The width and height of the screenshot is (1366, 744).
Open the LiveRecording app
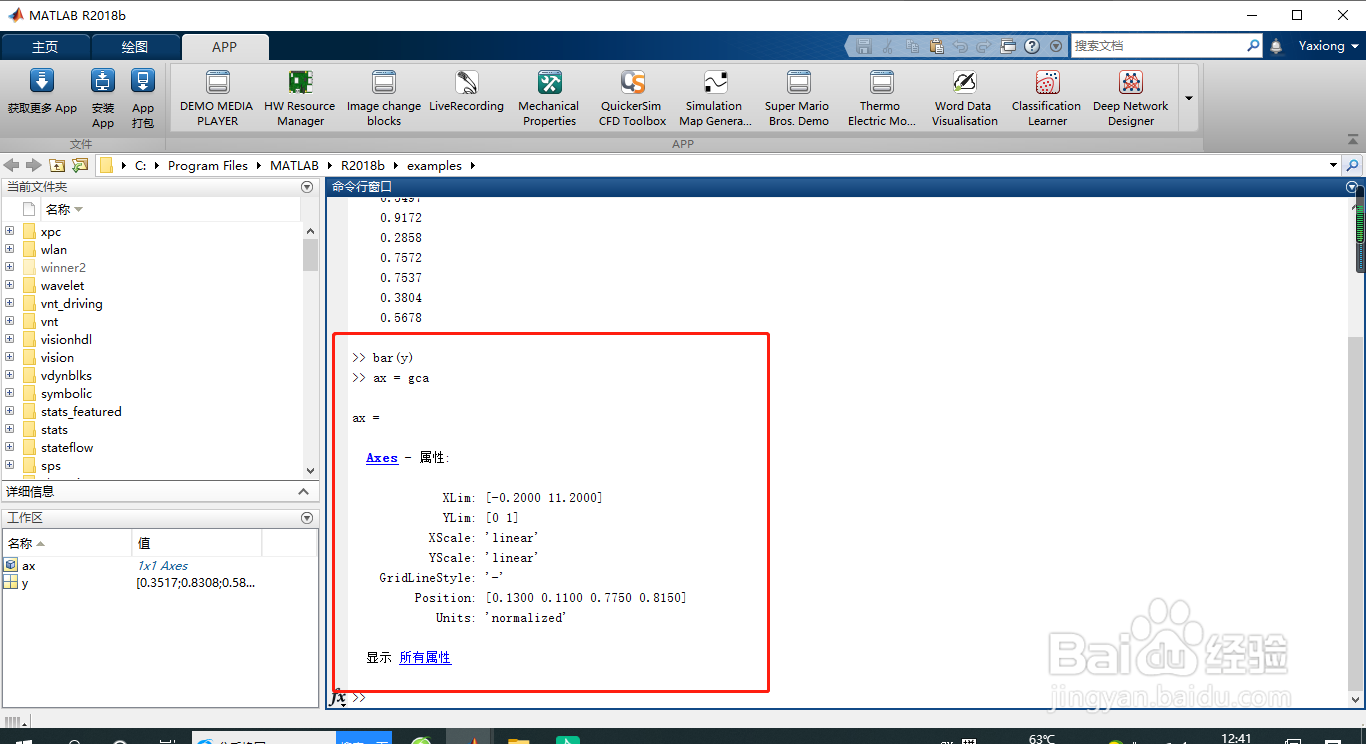point(466,92)
